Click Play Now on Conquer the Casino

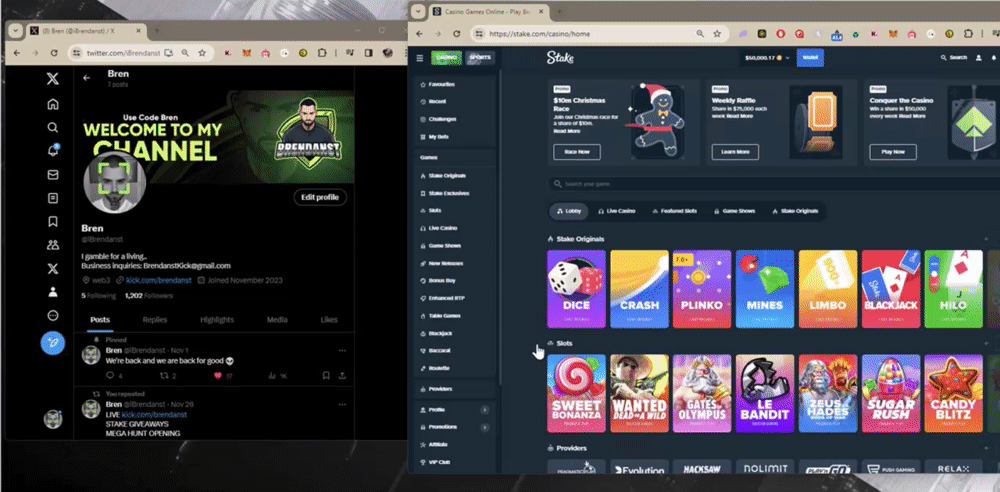(893, 152)
